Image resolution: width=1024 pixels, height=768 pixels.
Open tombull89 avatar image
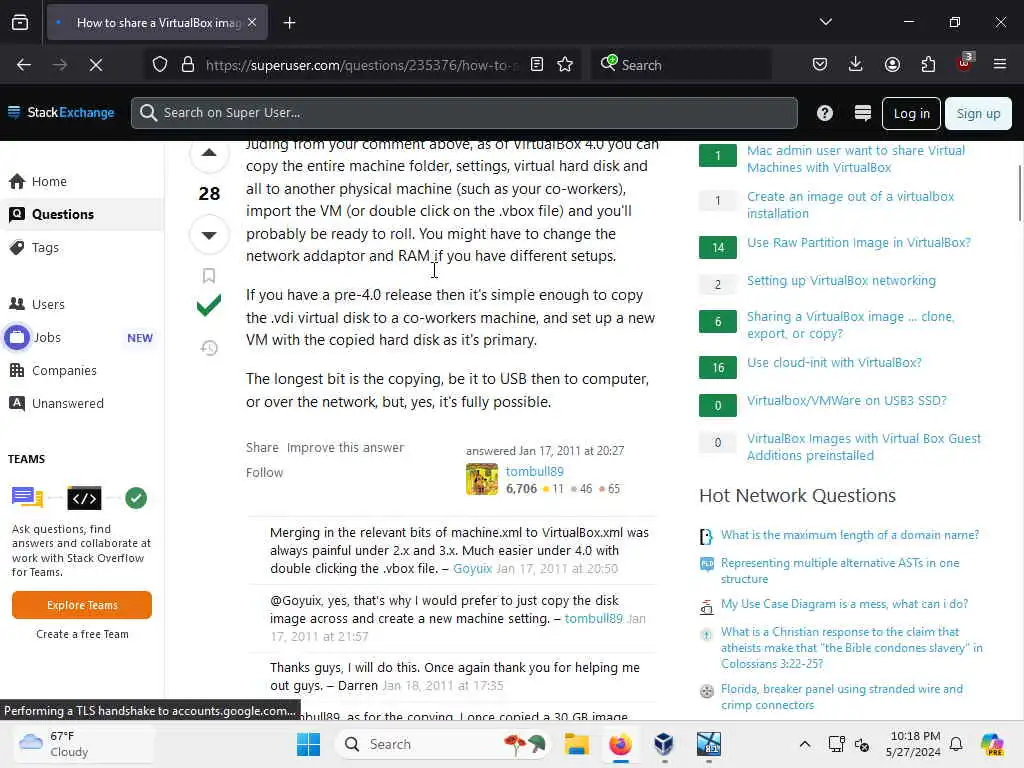tap(482, 479)
